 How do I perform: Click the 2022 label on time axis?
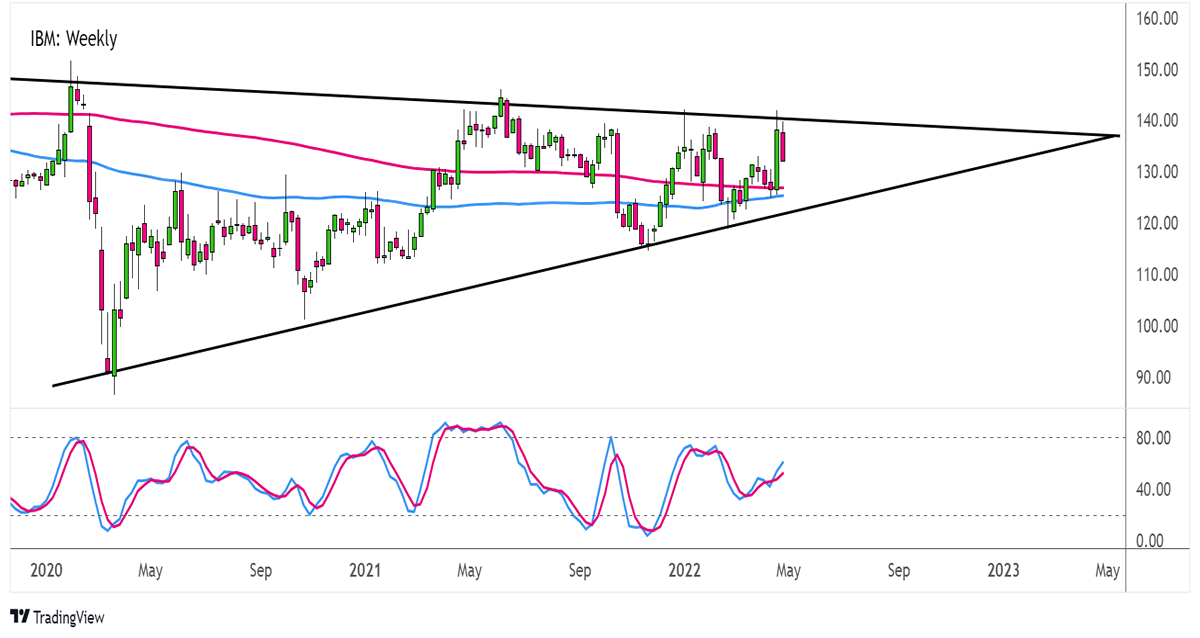(683, 571)
